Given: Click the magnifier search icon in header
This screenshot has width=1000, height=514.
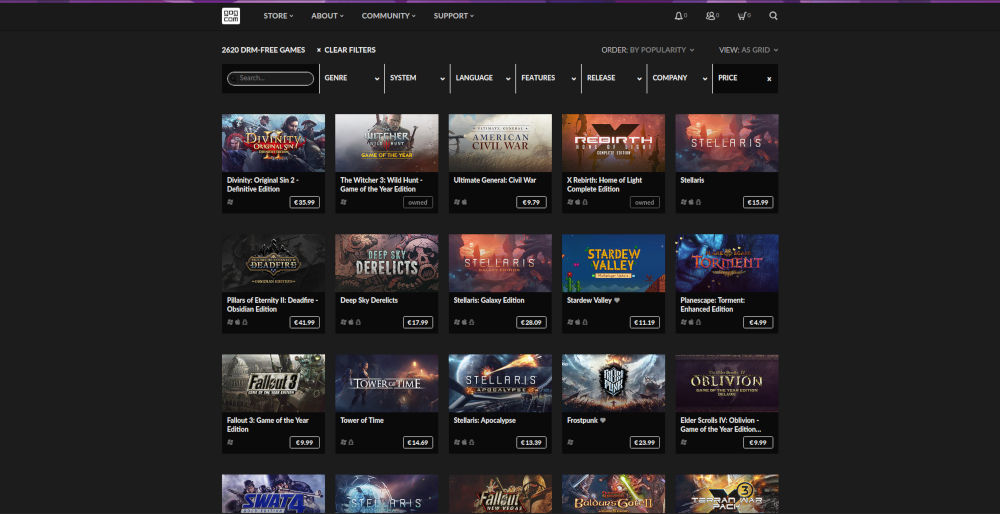Looking at the screenshot, I should [773, 16].
